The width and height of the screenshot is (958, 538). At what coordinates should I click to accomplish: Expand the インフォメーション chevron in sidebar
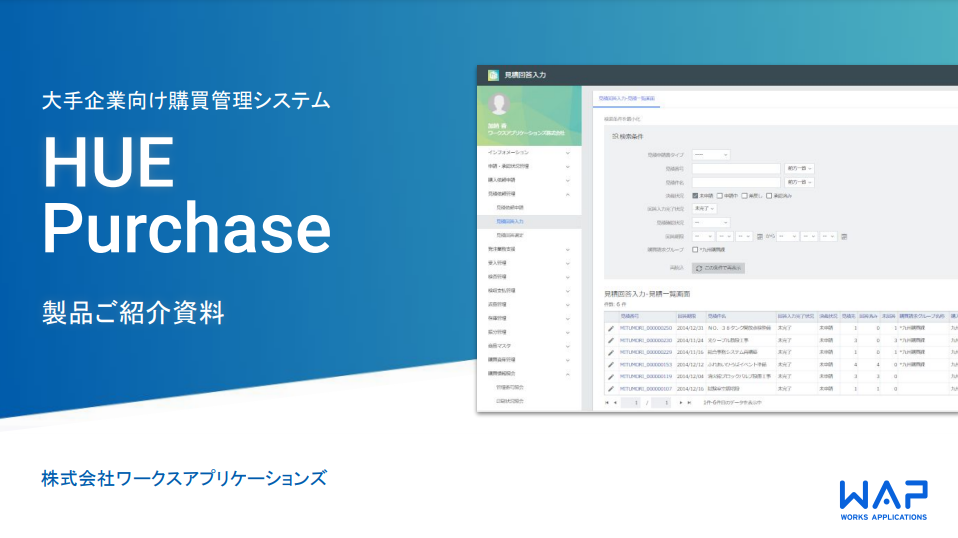(568, 153)
